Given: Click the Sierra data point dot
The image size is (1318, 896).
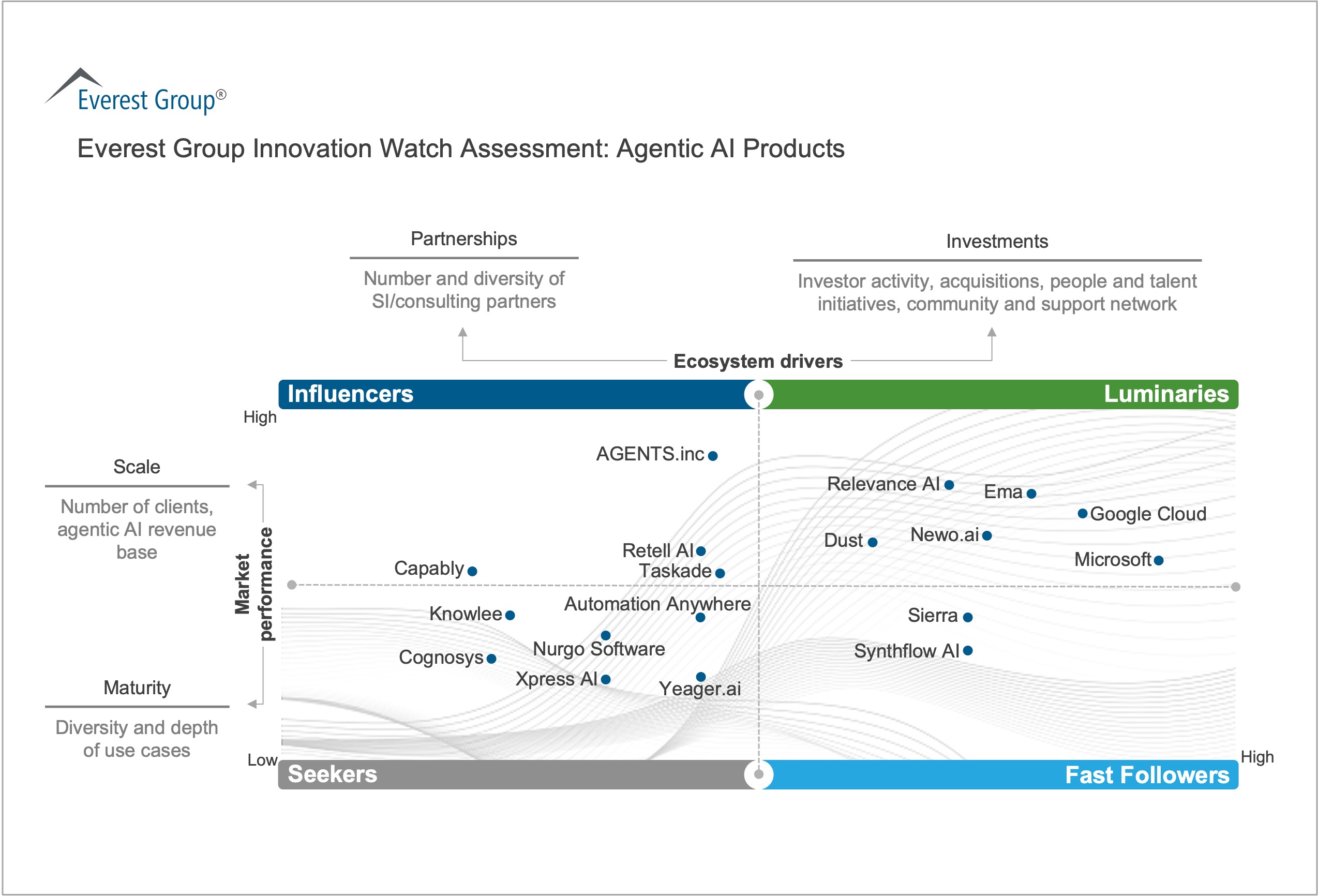Looking at the screenshot, I should tap(968, 617).
